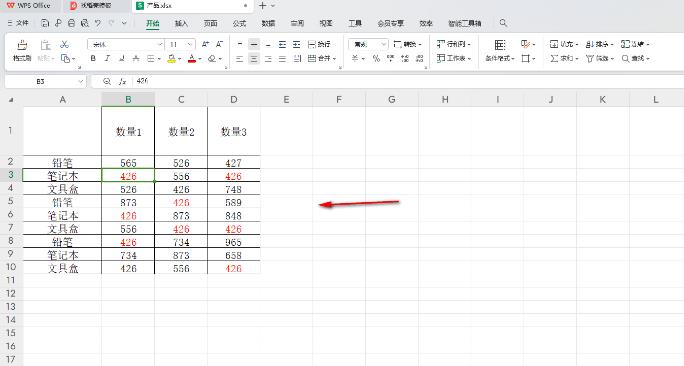Click the Paste clipboard icon
The height and width of the screenshot is (366, 684).
click(x=45, y=45)
